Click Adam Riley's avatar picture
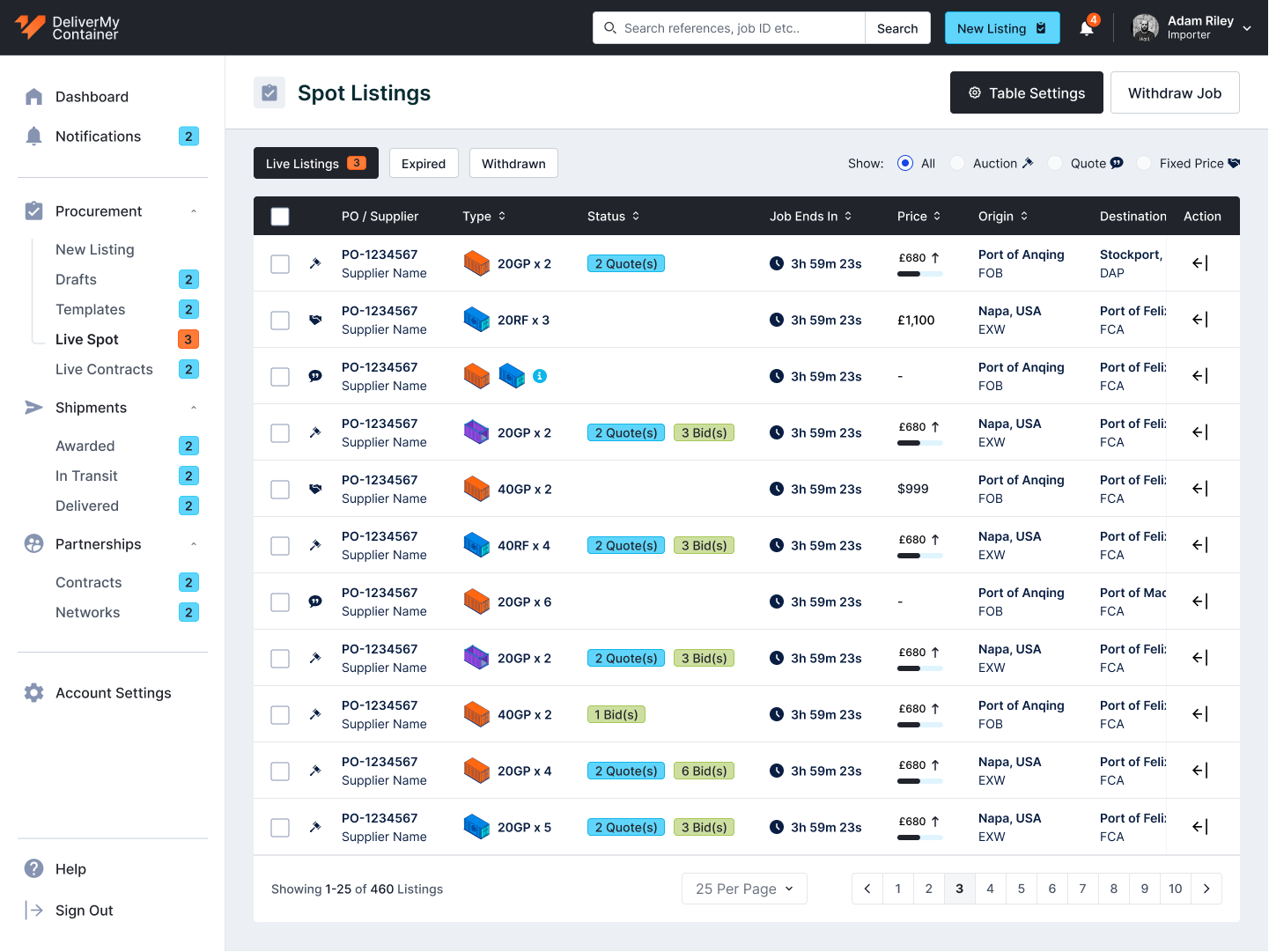Screen dimensions: 1269x952 1145,27
